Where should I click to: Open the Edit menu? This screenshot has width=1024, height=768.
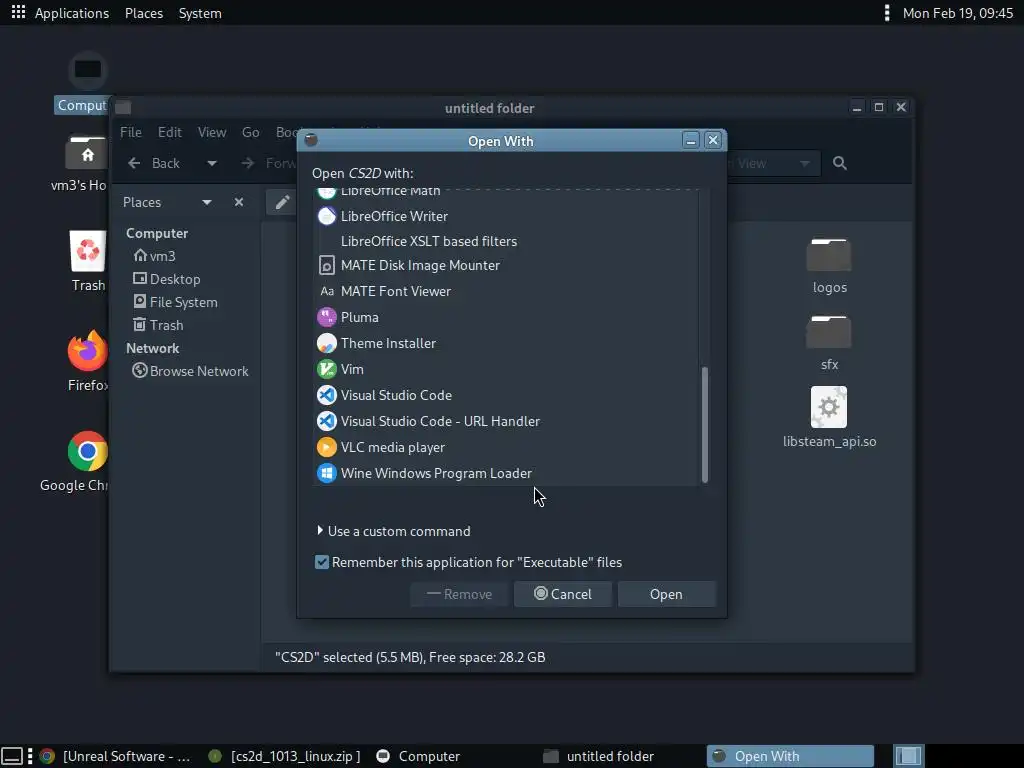(x=170, y=132)
